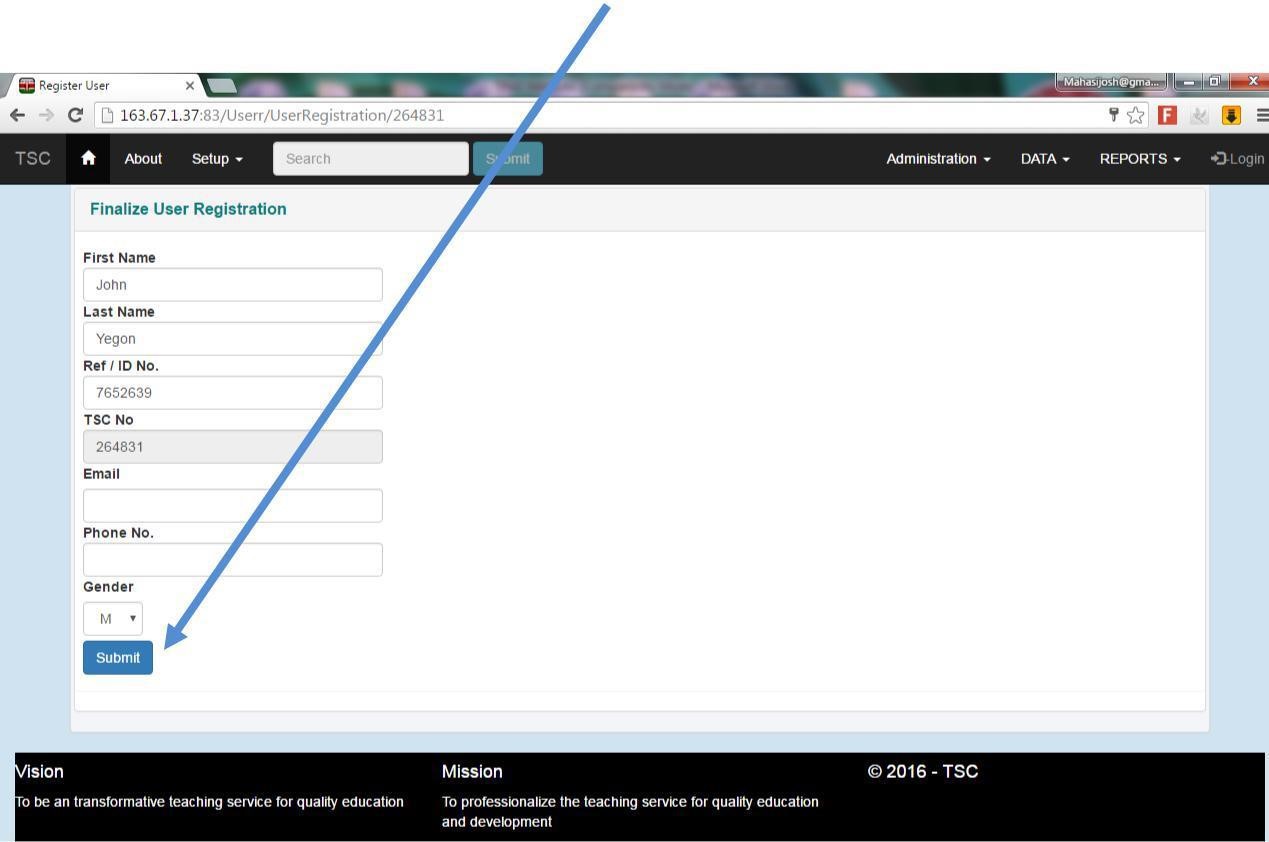Image resolution: width=1269 pixels, height=842 pixels.
Task: Open the DATA dropdown menu
Action: tap(1045, 159)
